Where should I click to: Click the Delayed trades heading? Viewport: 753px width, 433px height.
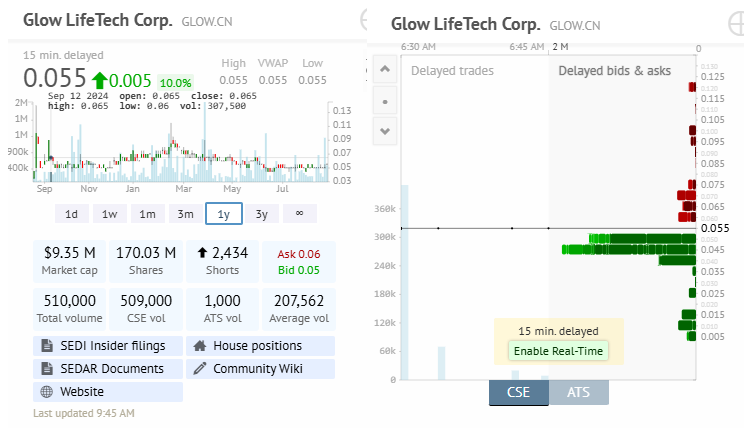pyautogui.click(x=452, y=71)
